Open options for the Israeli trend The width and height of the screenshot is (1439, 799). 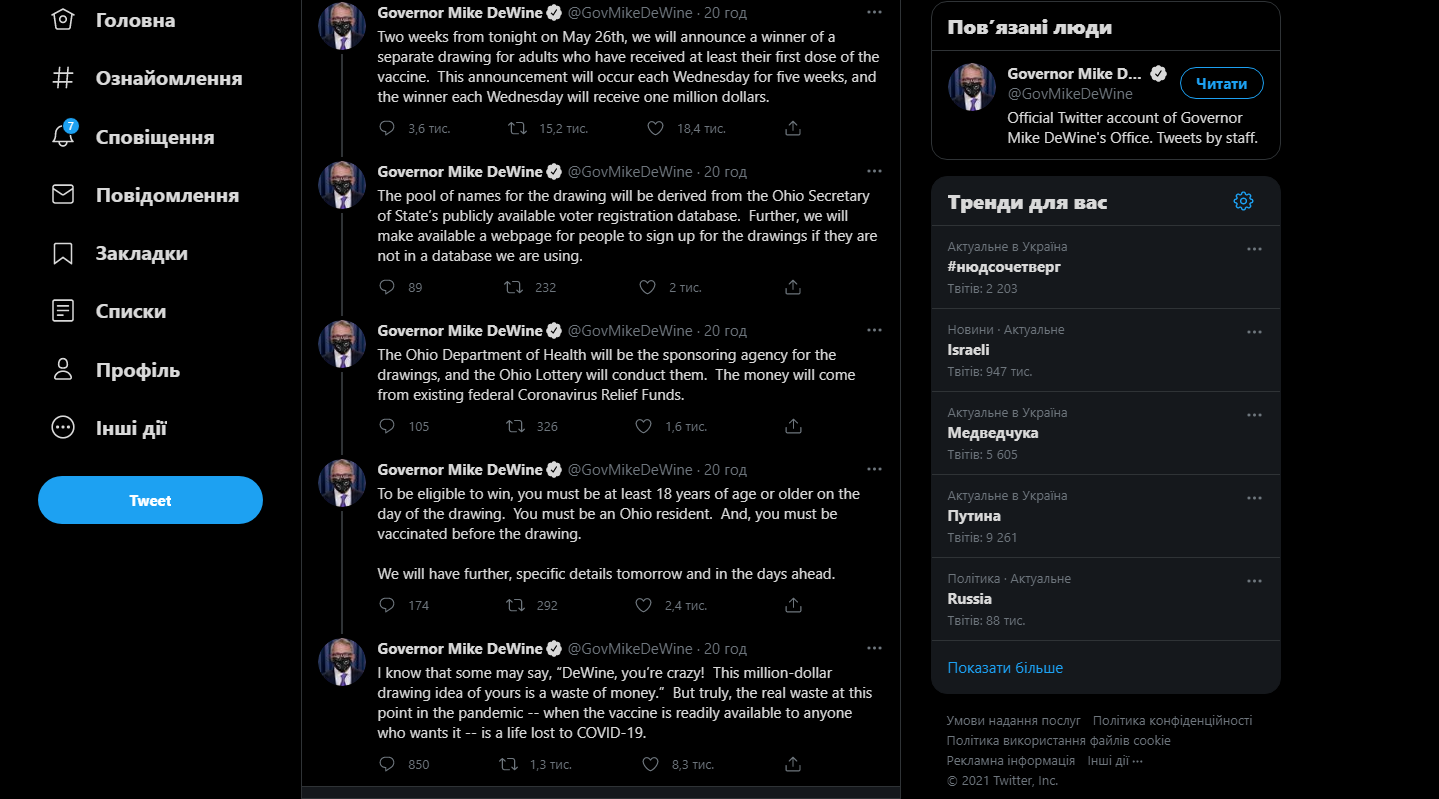click(1254, 331)
